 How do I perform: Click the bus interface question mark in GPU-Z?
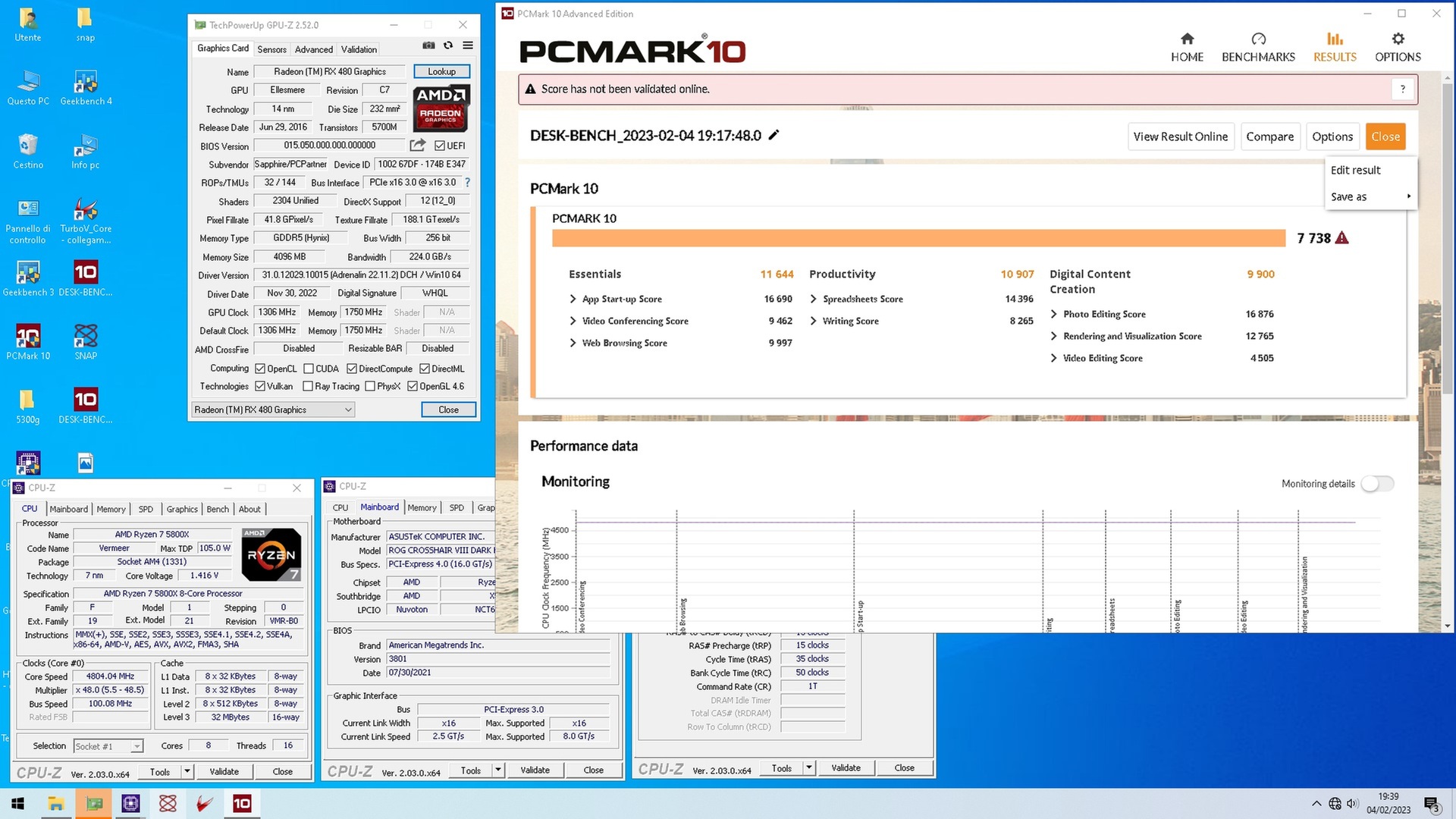click(467, 182)
